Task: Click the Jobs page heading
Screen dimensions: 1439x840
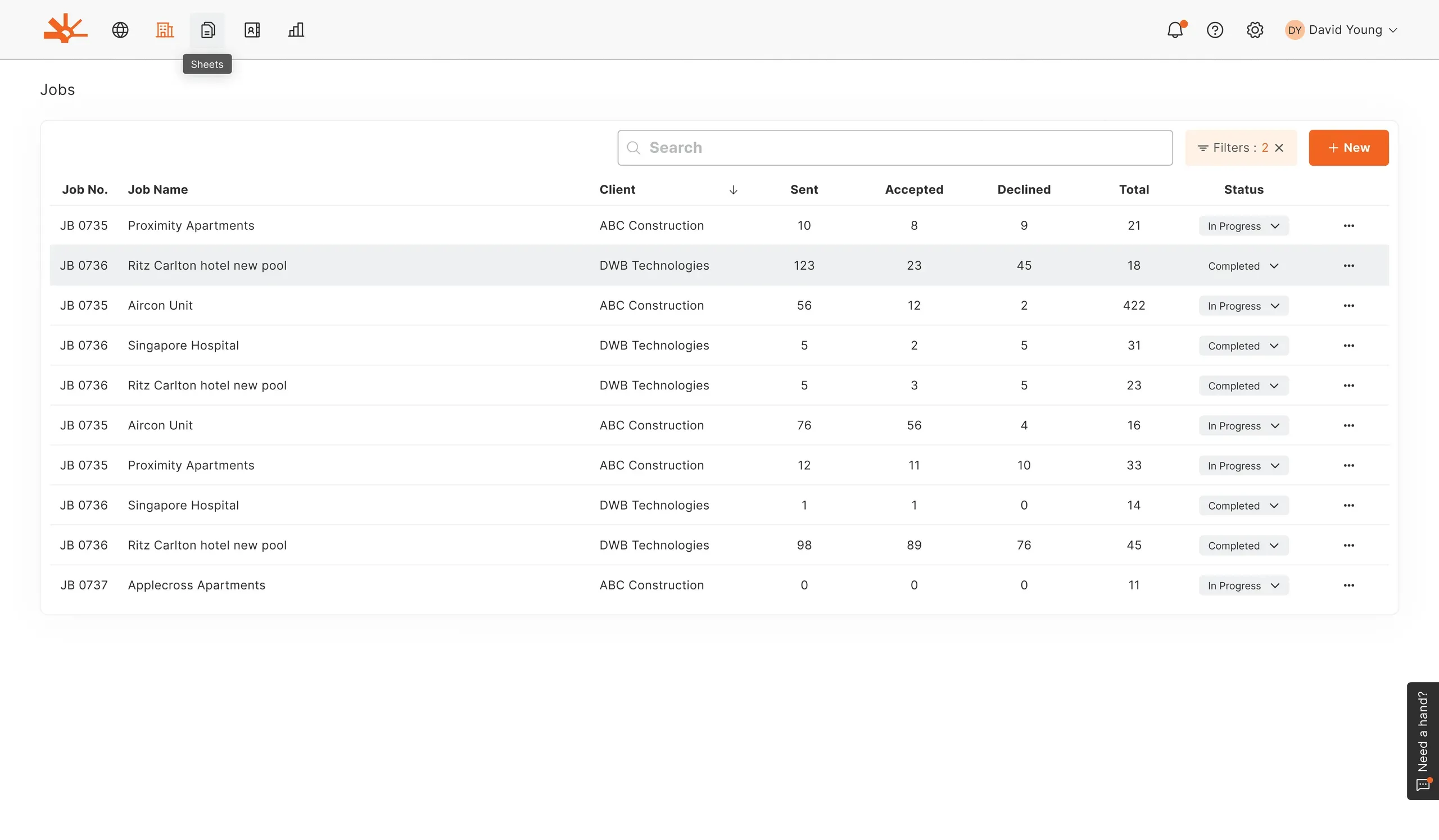Action: pos(57,89)
